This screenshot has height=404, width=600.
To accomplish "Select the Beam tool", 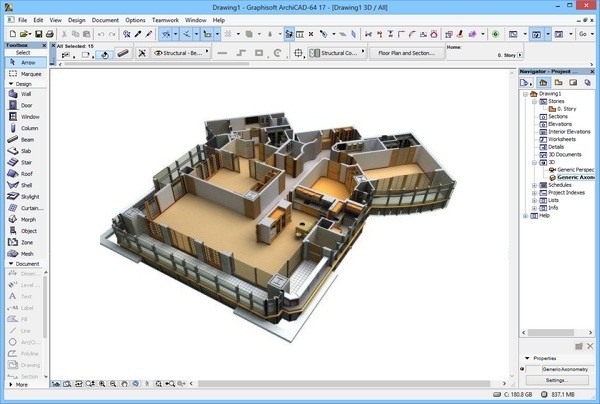I will tap(25, 140).
